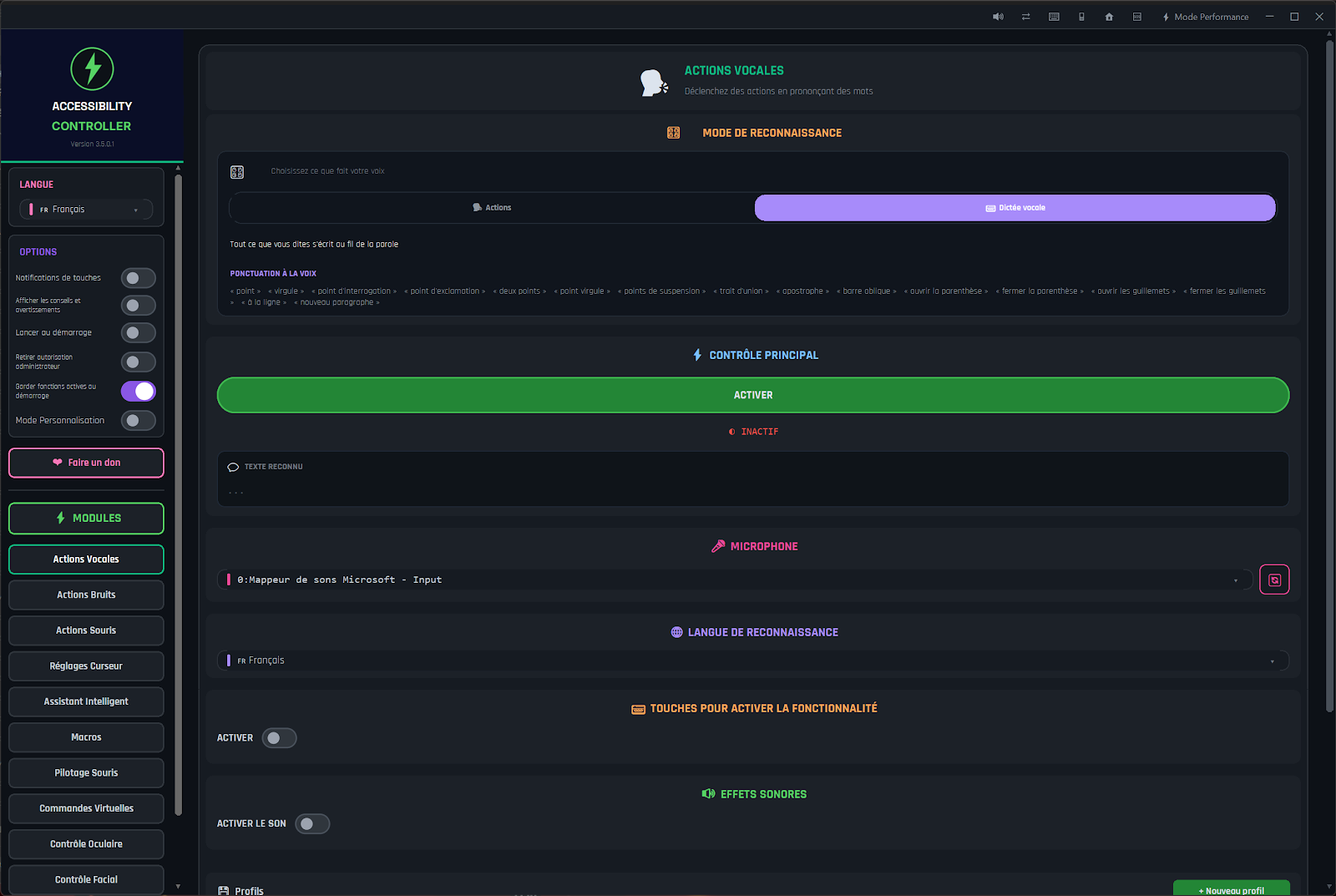This screenshot has width=1336, height=896.
Task: Click inside the Texte Reconnu box
Action: click(753, 479)
